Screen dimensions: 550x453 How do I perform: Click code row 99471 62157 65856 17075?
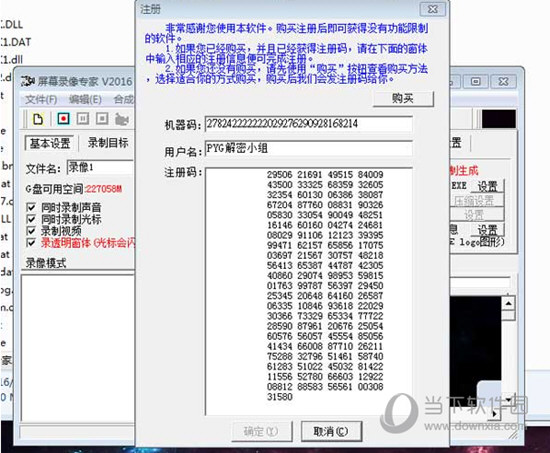pyautogui.click(x=325, y=245)
